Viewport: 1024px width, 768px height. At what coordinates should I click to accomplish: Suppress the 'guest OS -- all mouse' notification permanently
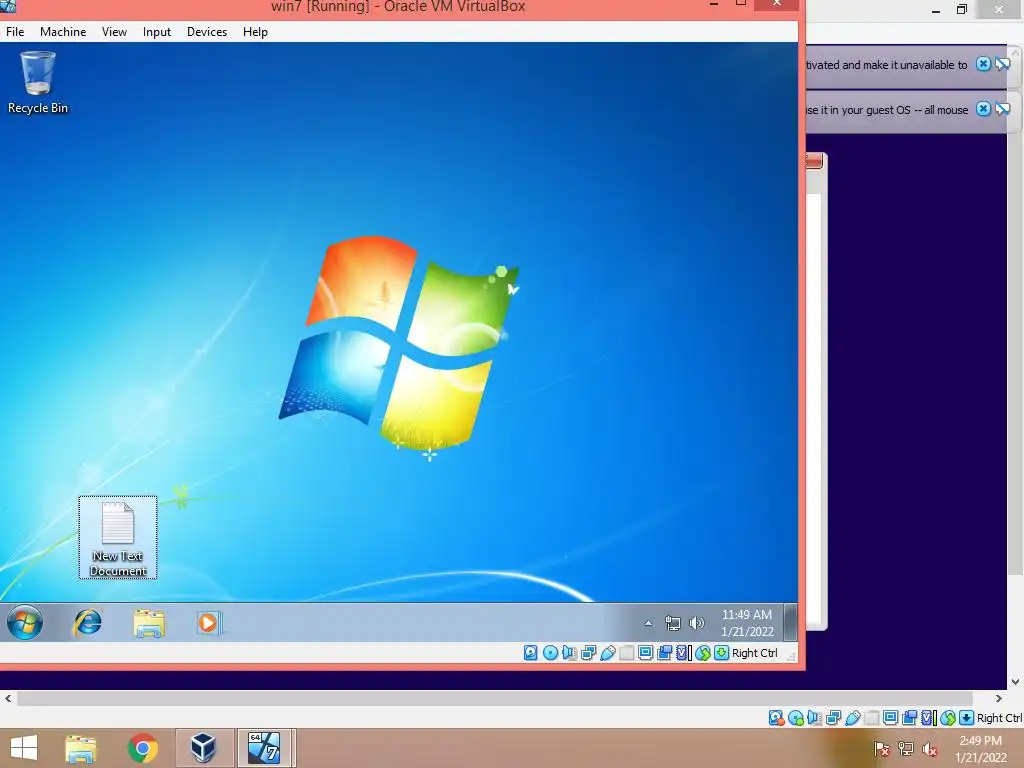coord(1002,109)
